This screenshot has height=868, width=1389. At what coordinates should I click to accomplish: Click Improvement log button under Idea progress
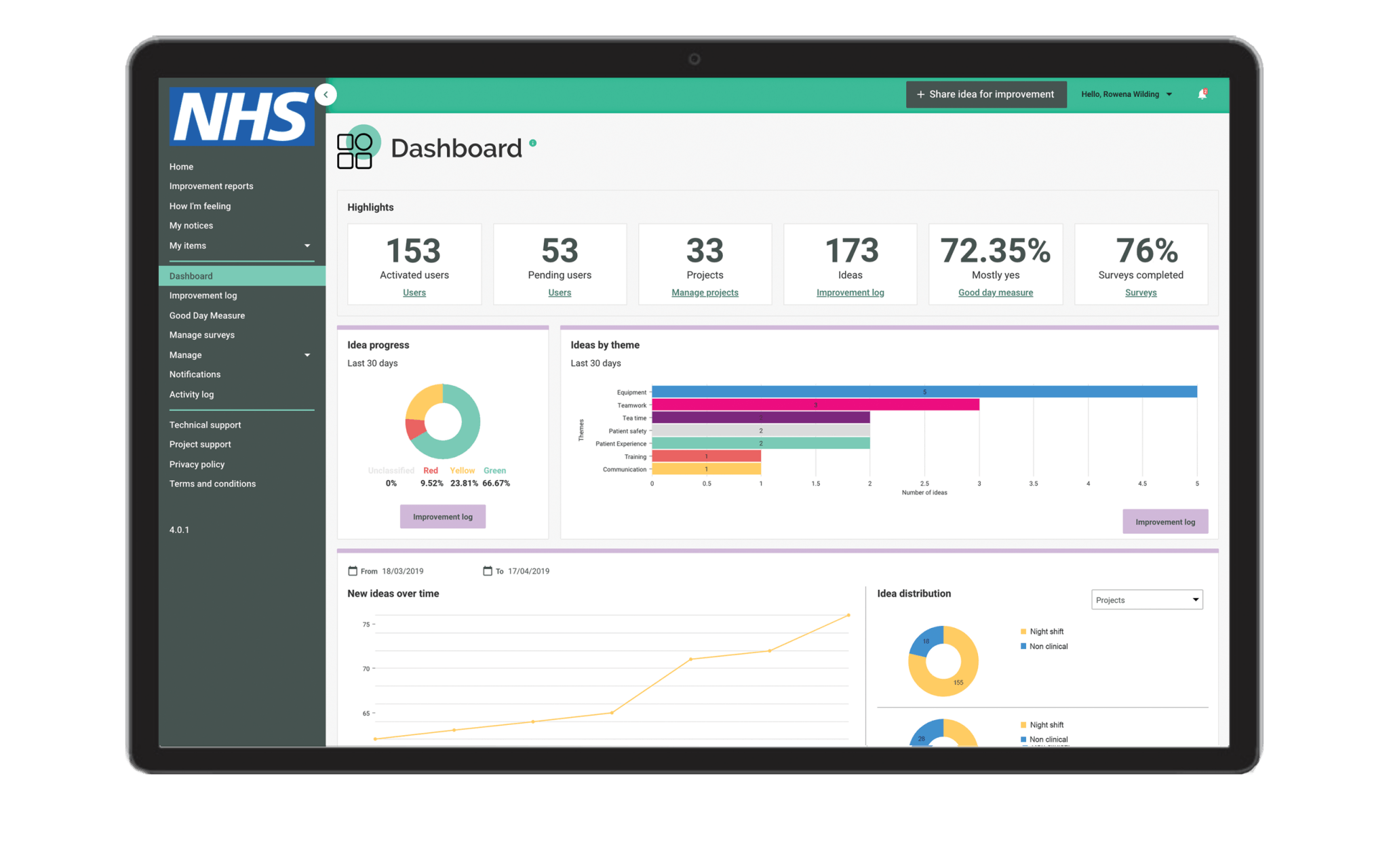(442, 517)
